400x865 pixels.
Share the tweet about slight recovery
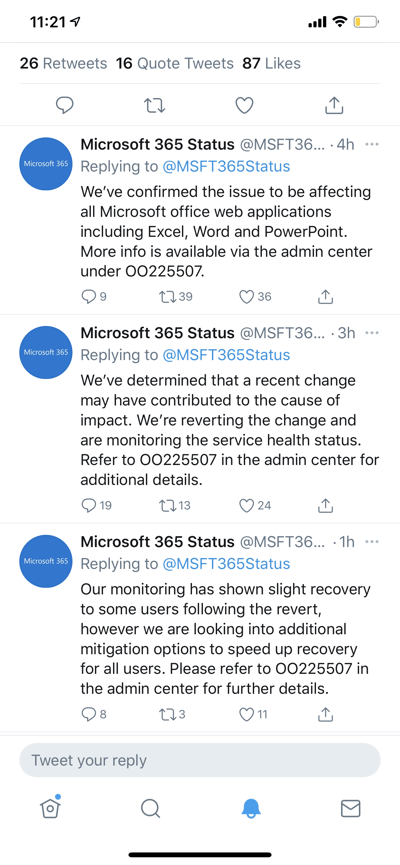326,714
